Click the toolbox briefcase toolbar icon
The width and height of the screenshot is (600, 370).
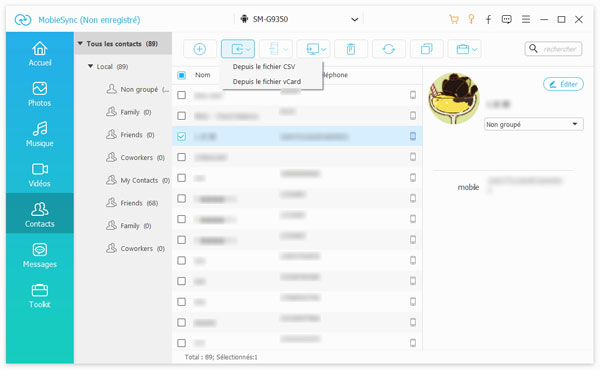point(463,49)
